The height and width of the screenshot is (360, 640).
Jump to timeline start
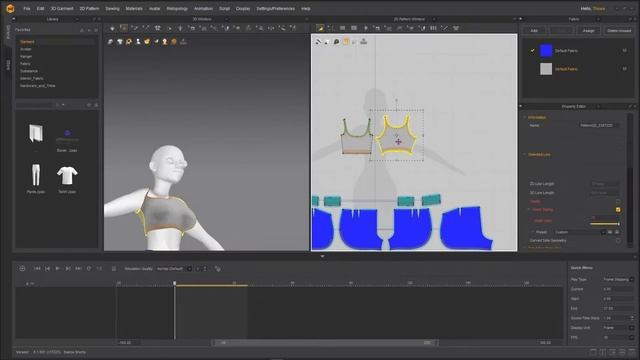(37, 269)
